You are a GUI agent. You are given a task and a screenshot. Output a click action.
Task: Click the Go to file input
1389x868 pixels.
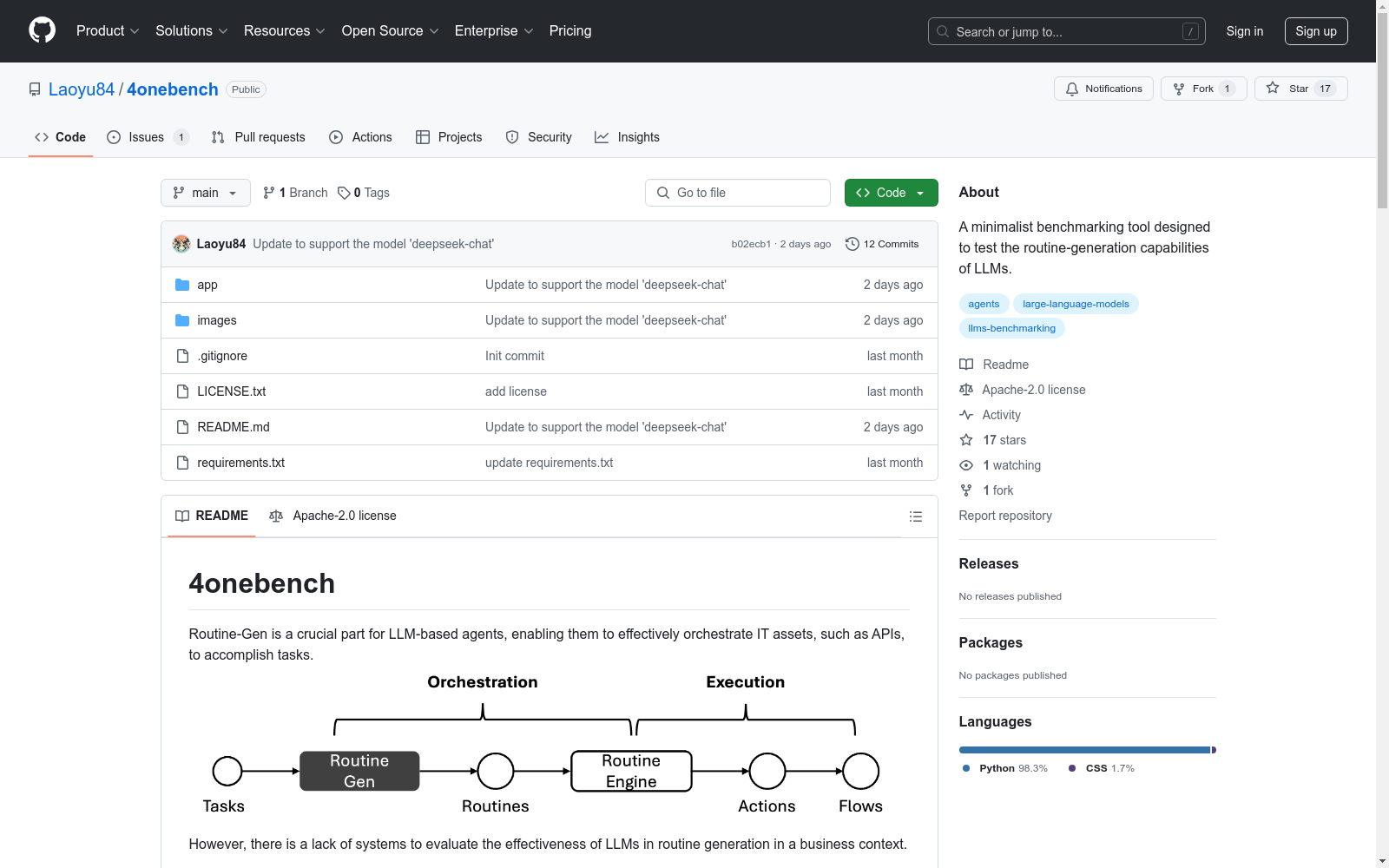tap(738, 193)
